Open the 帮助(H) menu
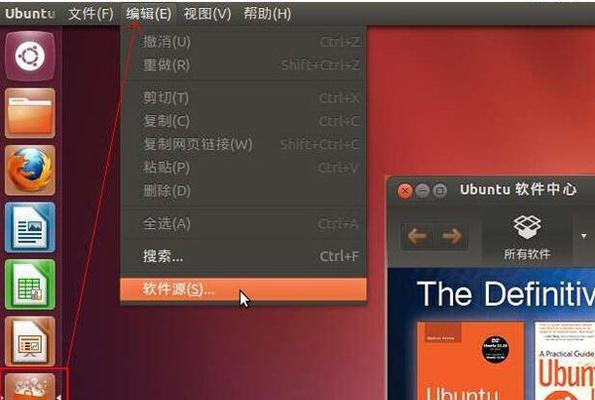Viewport: 595px width, 400px height. (x=267, y=14)
